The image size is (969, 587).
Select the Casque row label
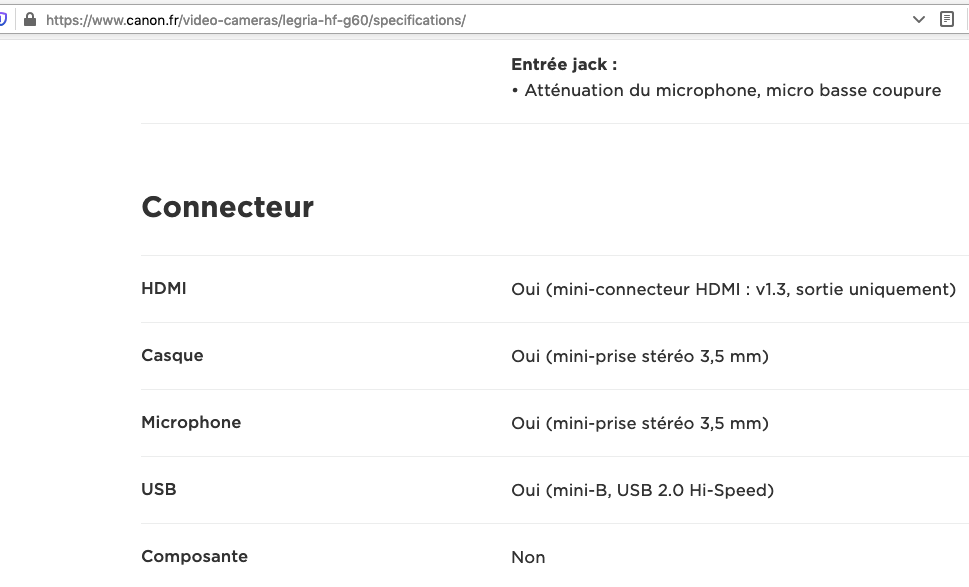coord(172,355)
